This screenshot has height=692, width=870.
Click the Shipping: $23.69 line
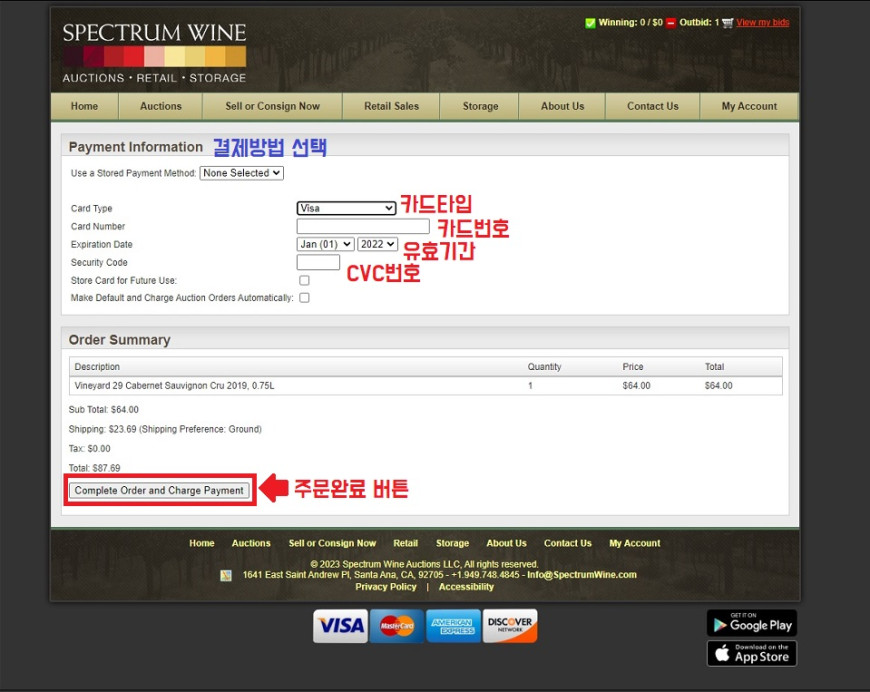tap(165, 429)
